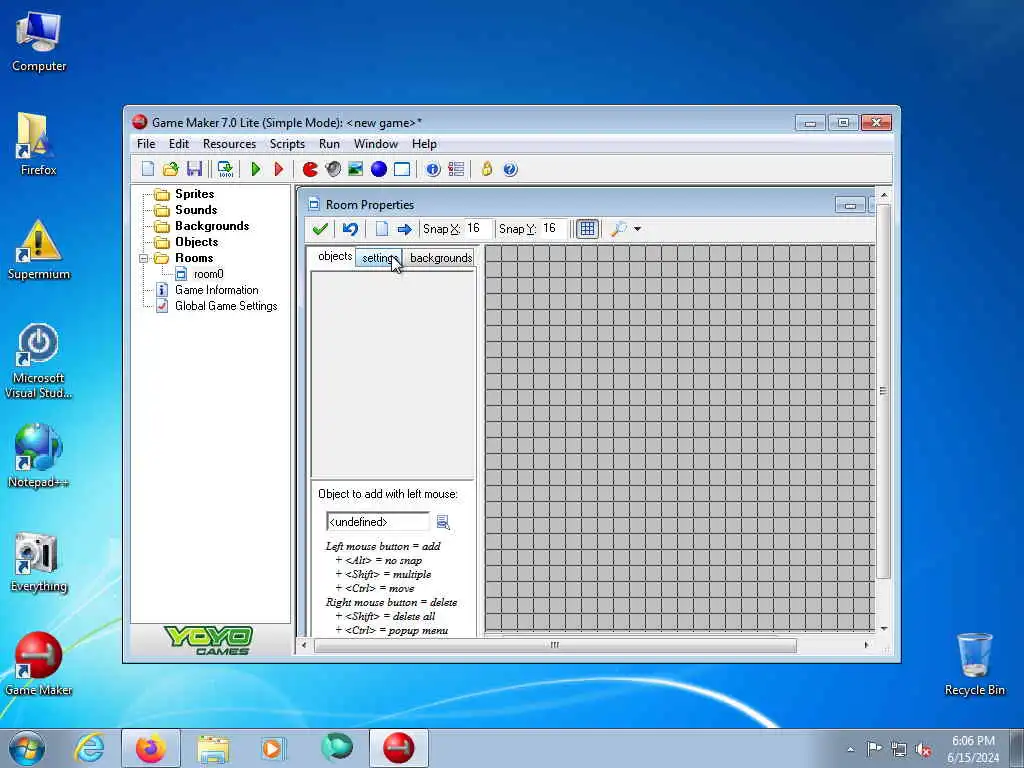Open the File menu

tap(146, 144)
